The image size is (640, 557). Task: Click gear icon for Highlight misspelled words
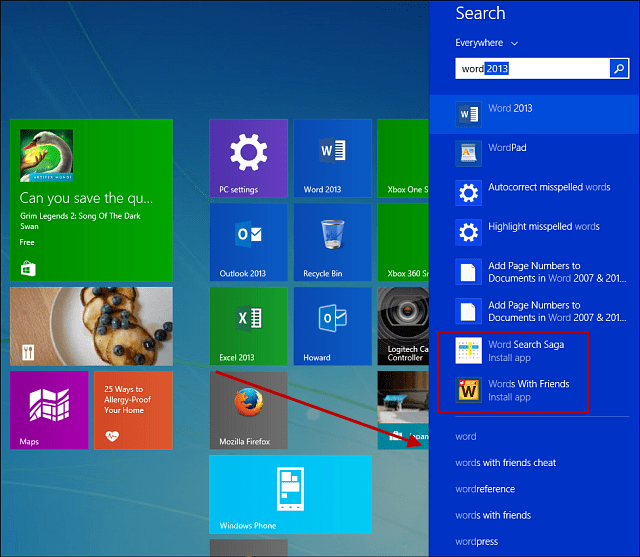point(469,233)
